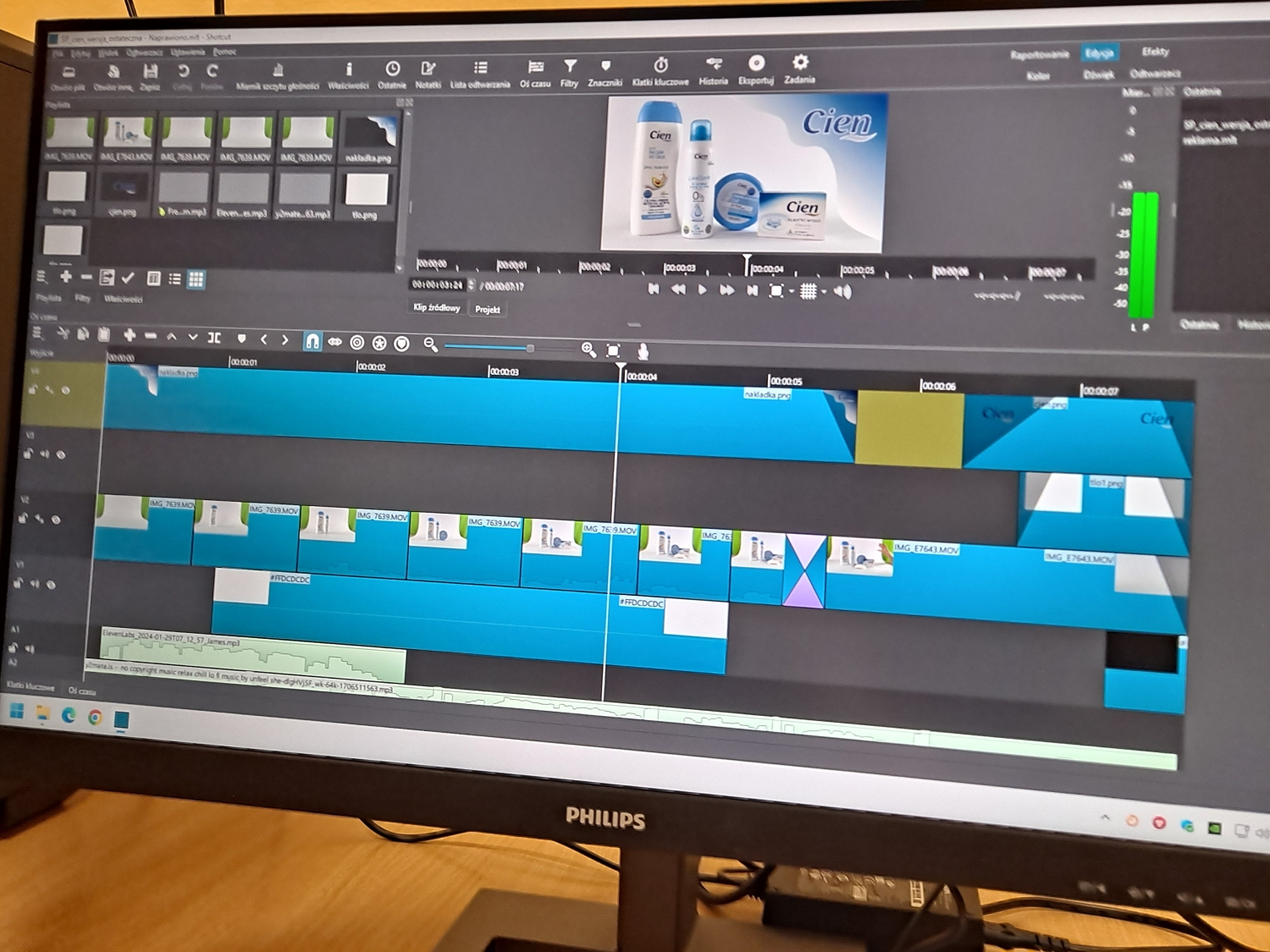Switch playlist to tiles view
1270x952 pixels.
pyautogui.click(x=196, y=279)
